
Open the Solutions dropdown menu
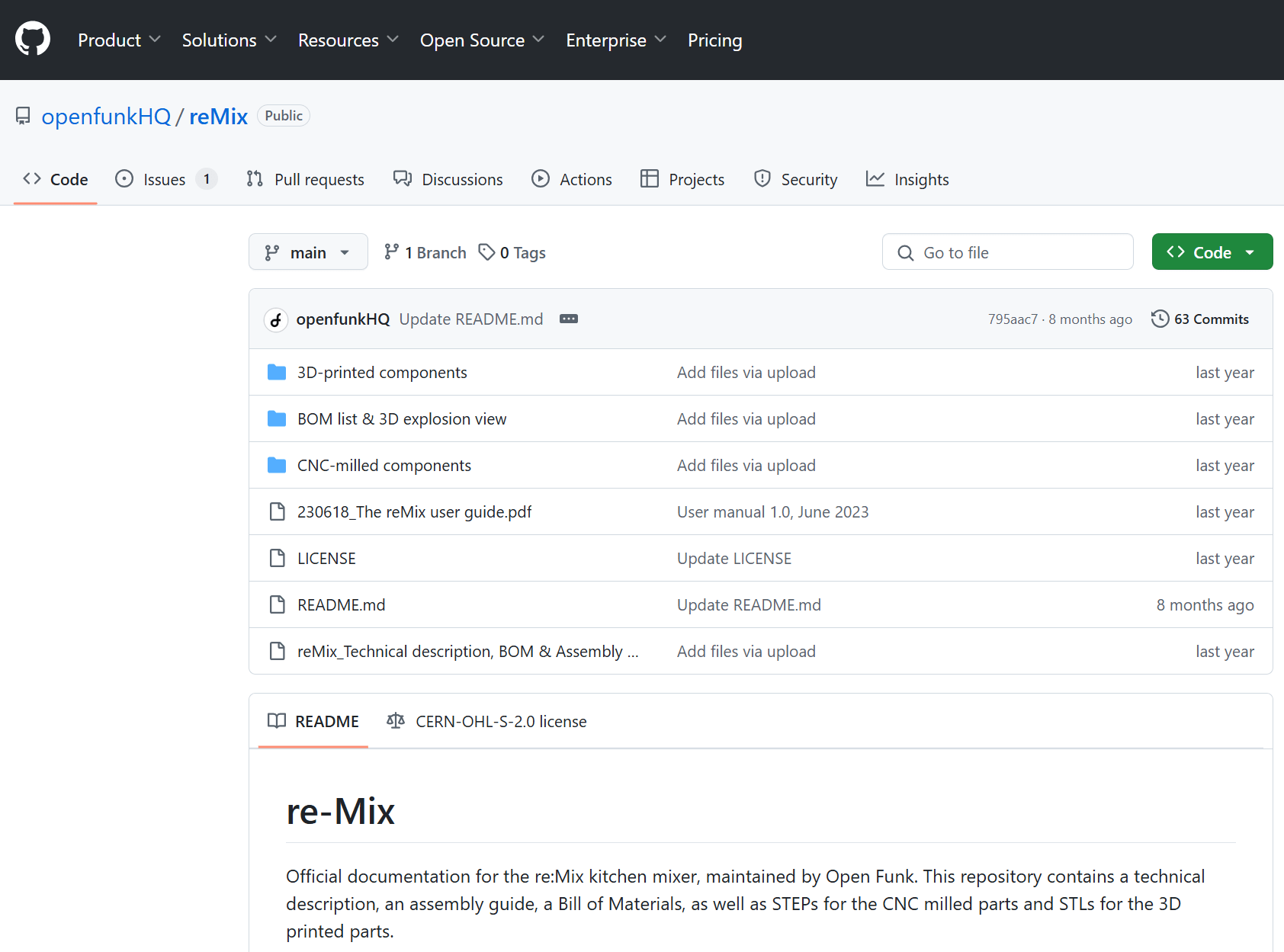[x=229, y=40]
